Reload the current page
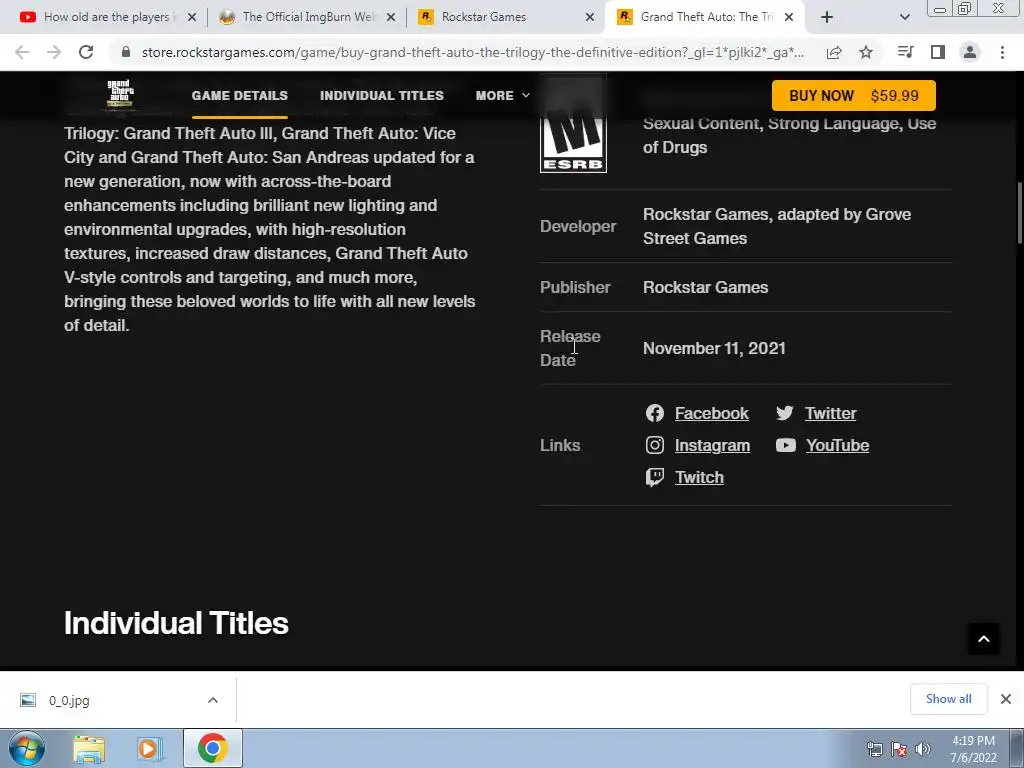 (x=86, y=52)
